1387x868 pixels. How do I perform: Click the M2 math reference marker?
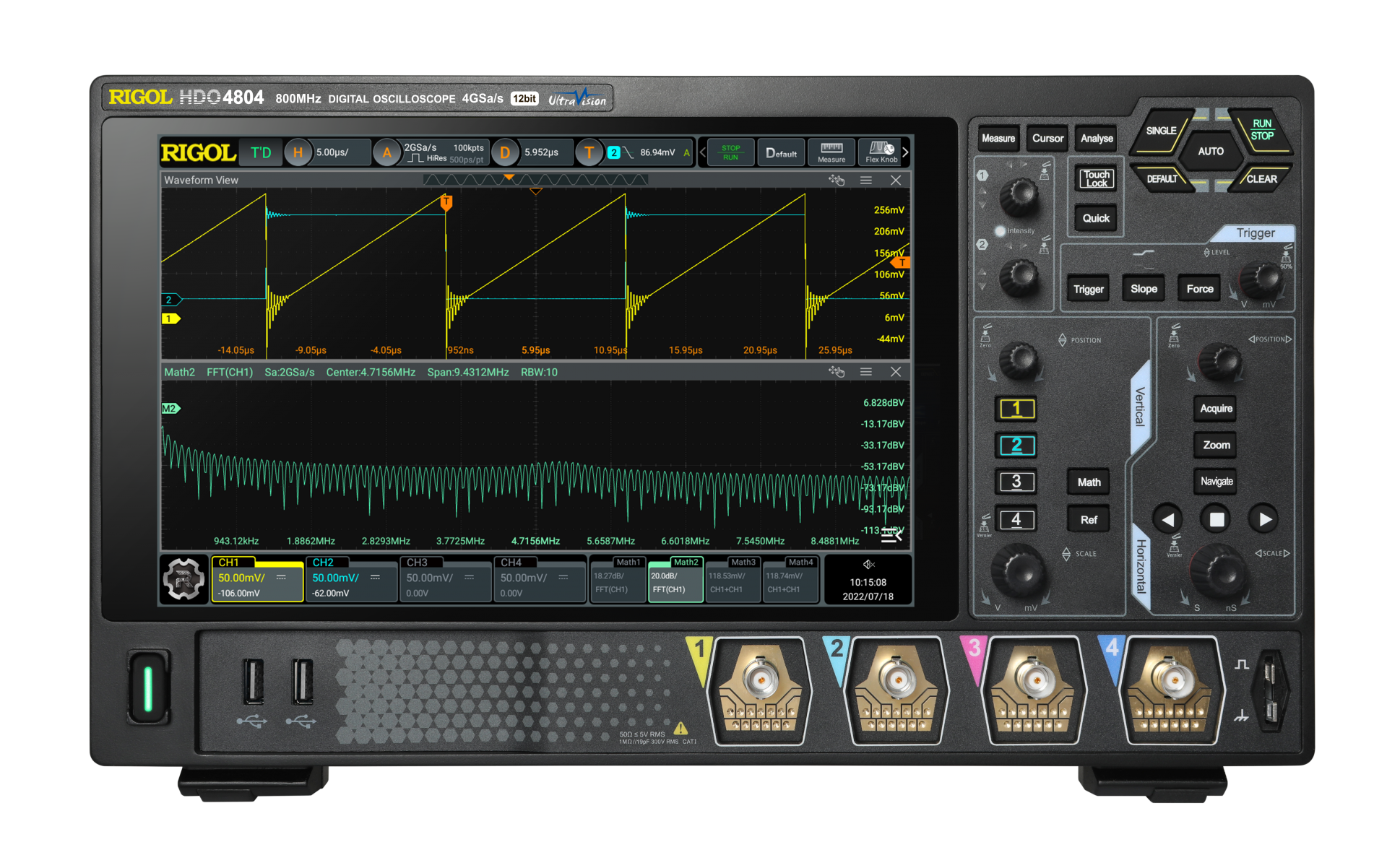point(171,408)
